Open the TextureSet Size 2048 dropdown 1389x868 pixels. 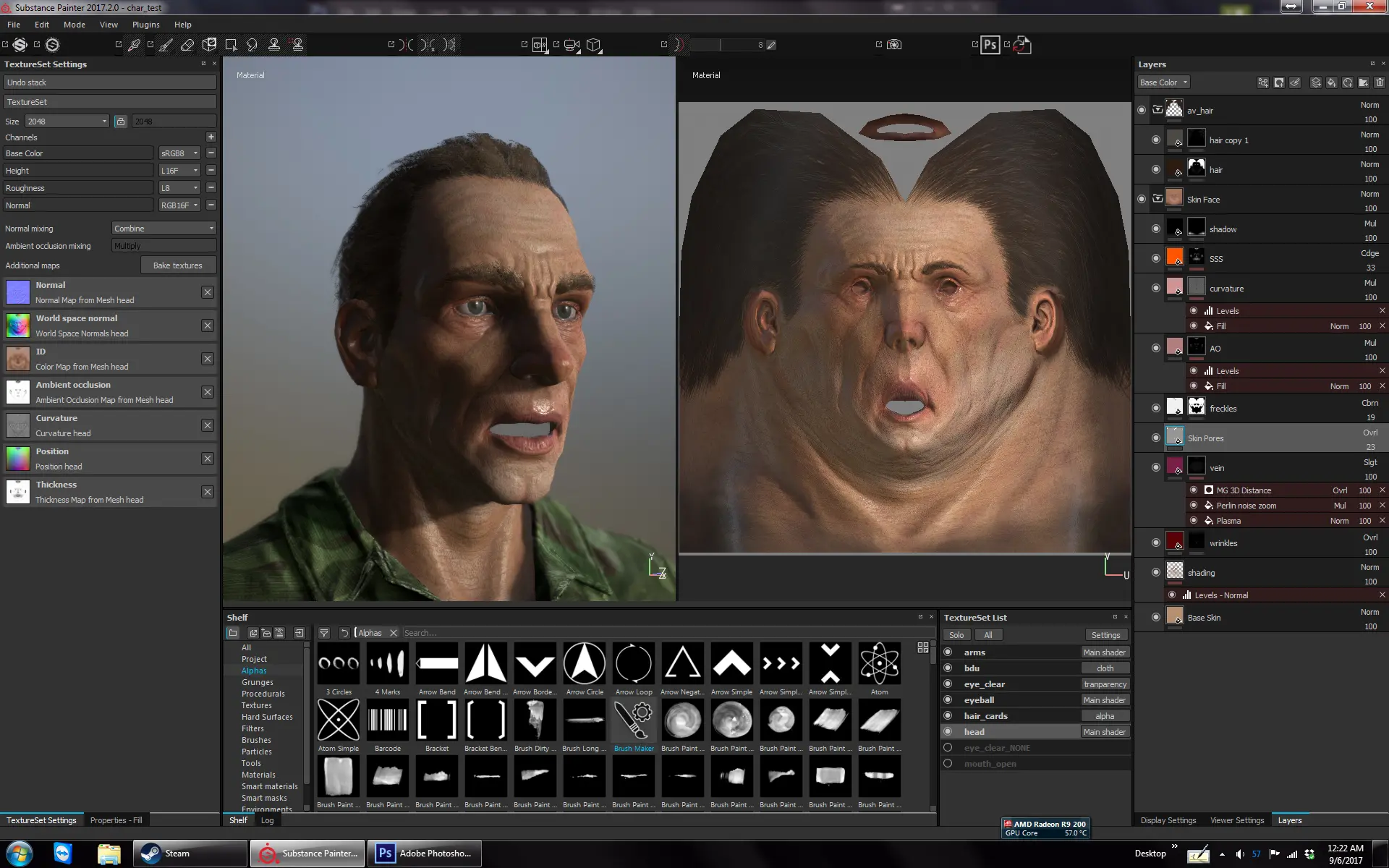point(67,122)
